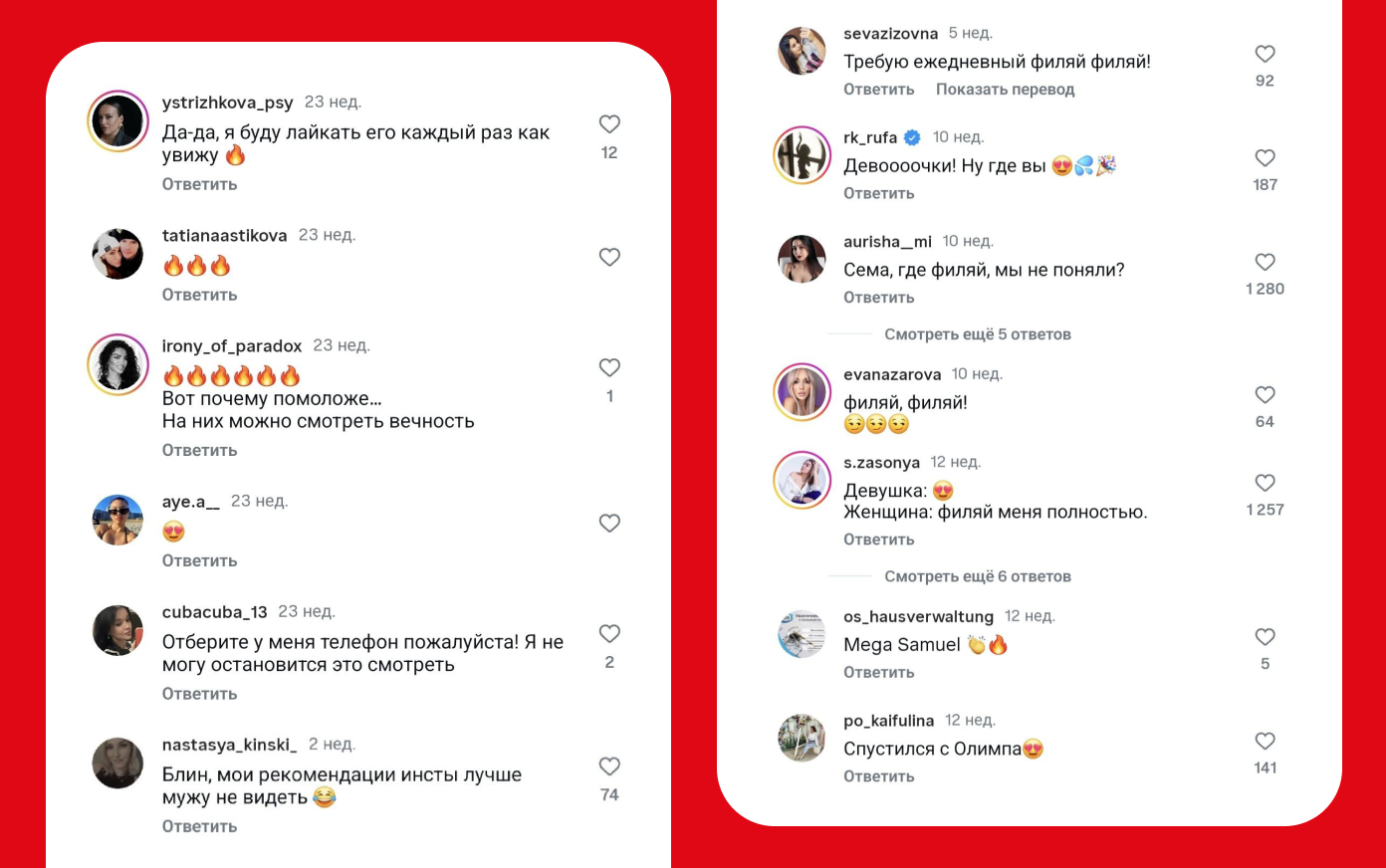Like sevazizovna's comment with 92 likes
This screenshot has height=868, width=1386.
click(x=1265, y=54)
